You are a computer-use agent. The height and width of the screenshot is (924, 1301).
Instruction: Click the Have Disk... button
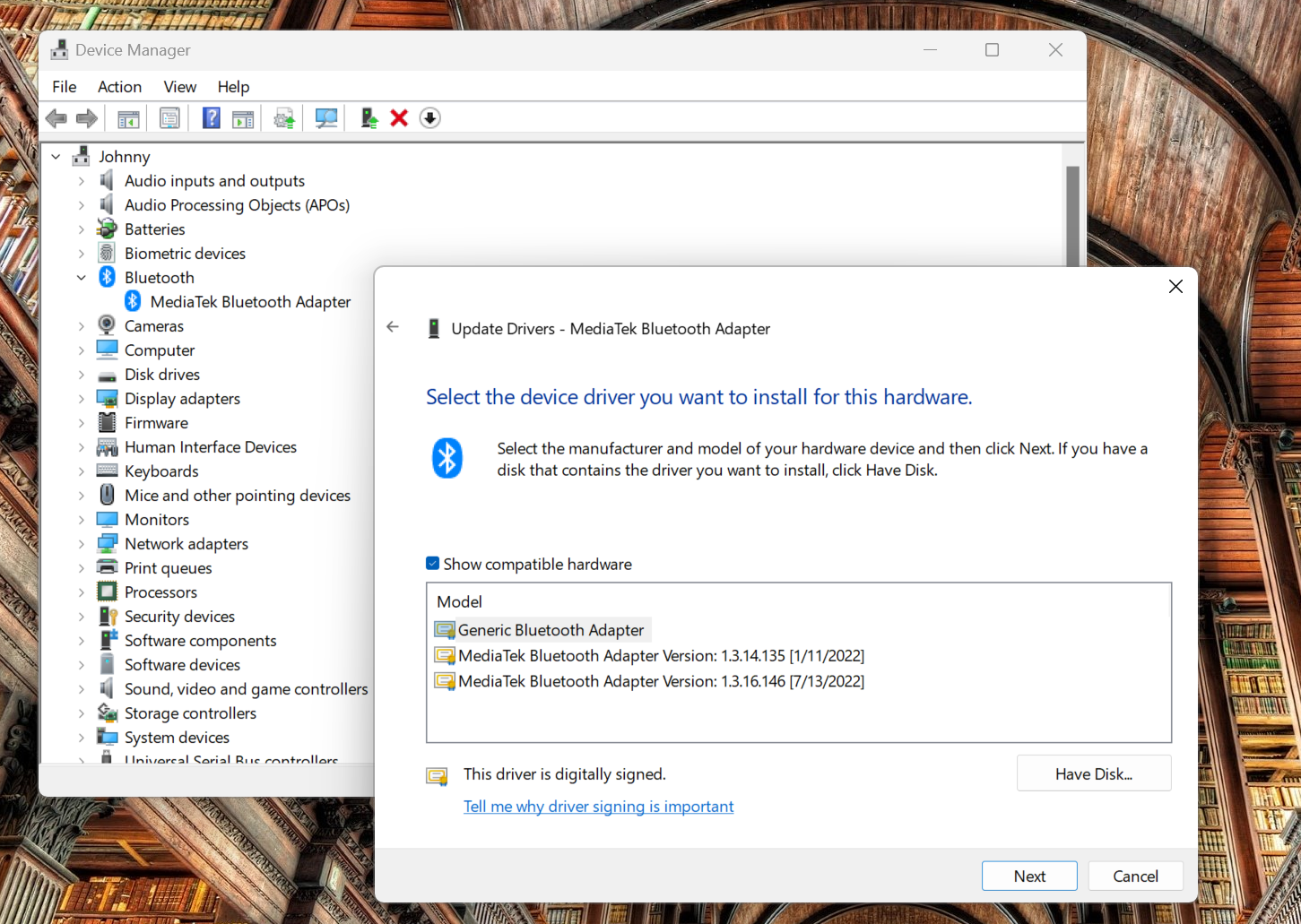[x=1094, y=773]
